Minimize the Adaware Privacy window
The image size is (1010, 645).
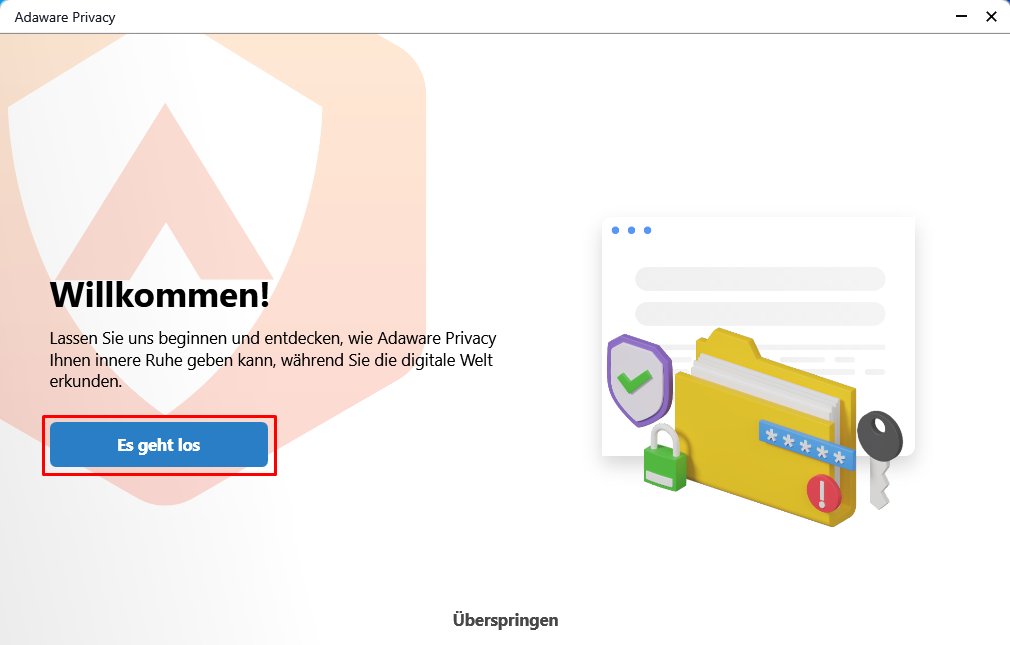961,16
